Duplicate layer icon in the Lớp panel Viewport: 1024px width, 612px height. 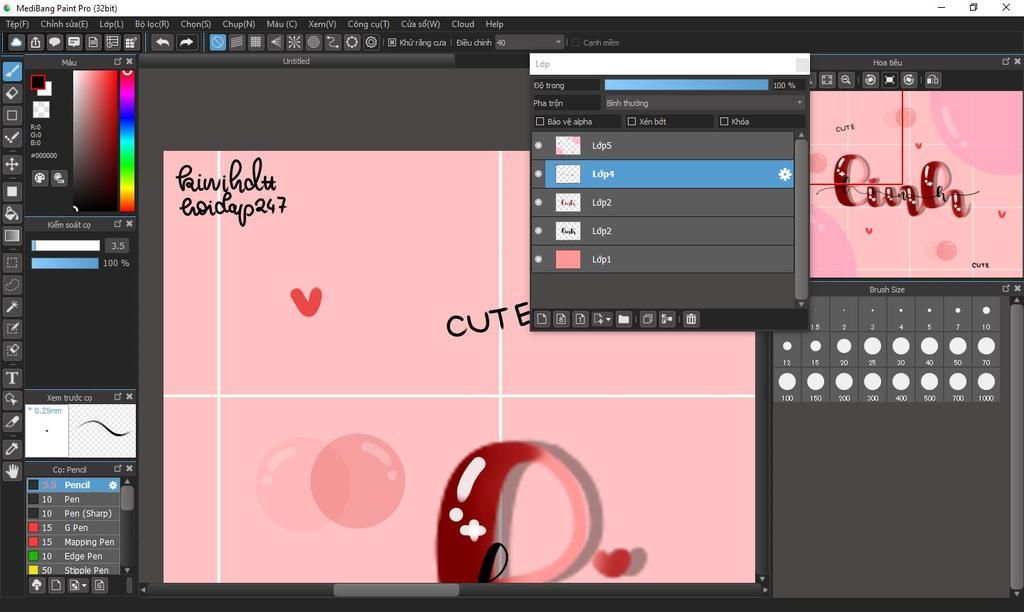click(x=647, y=319)
